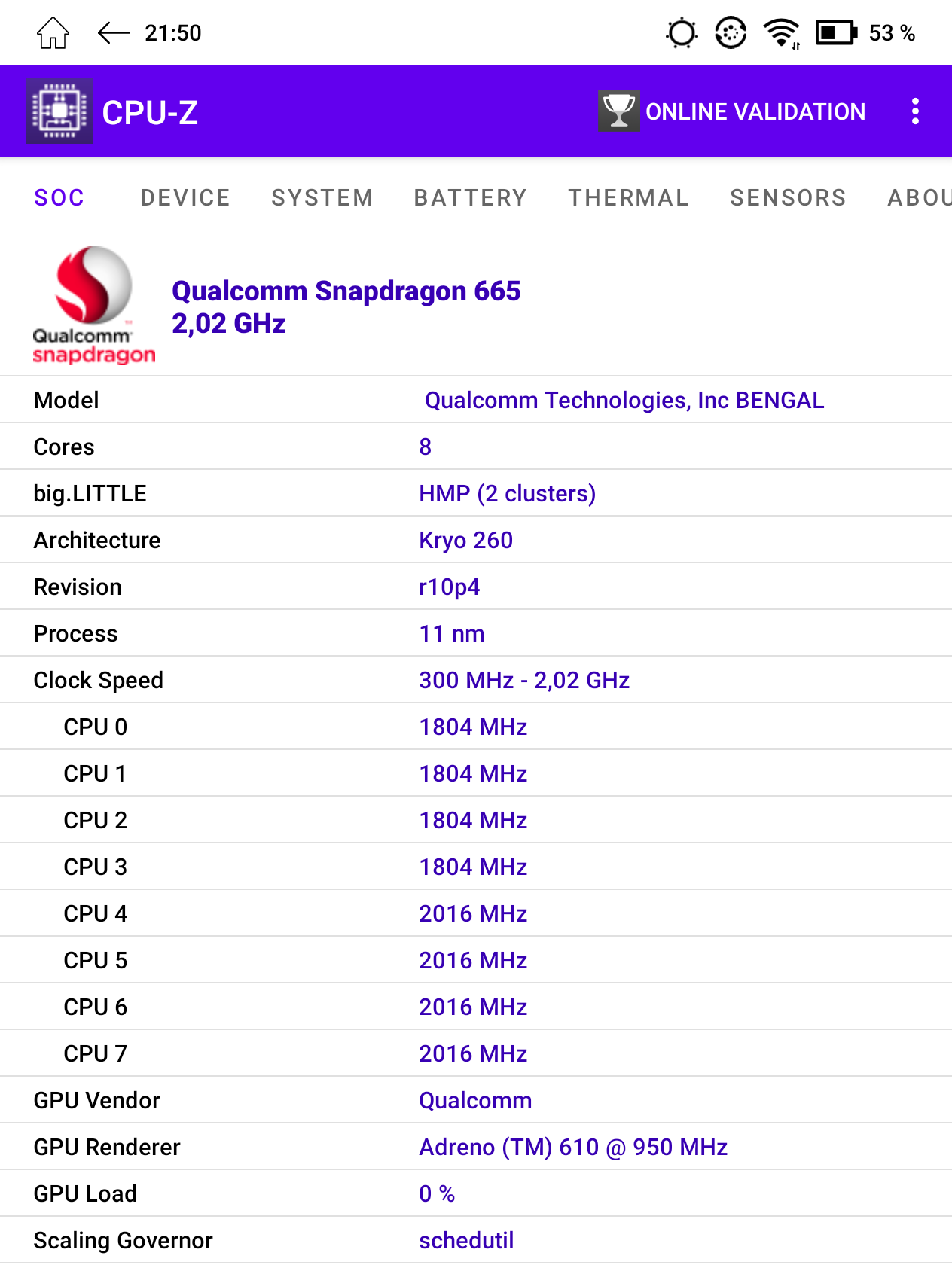Viewport: 952px width, 1265px height.
Task: Tap the CPU-Z chip logo
Action: [x=59, y=111]
